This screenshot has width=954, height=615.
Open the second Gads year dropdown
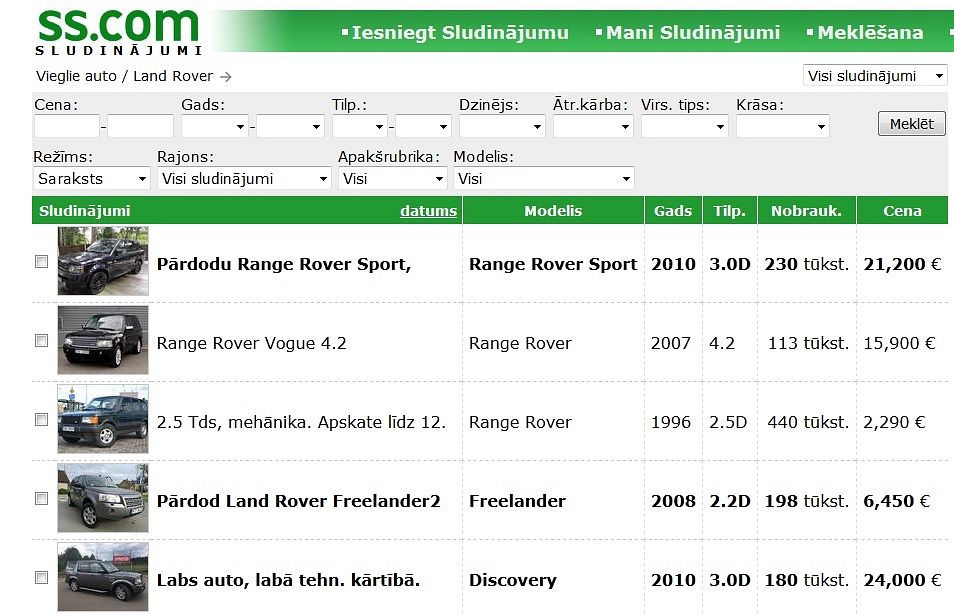click(290, 127)
